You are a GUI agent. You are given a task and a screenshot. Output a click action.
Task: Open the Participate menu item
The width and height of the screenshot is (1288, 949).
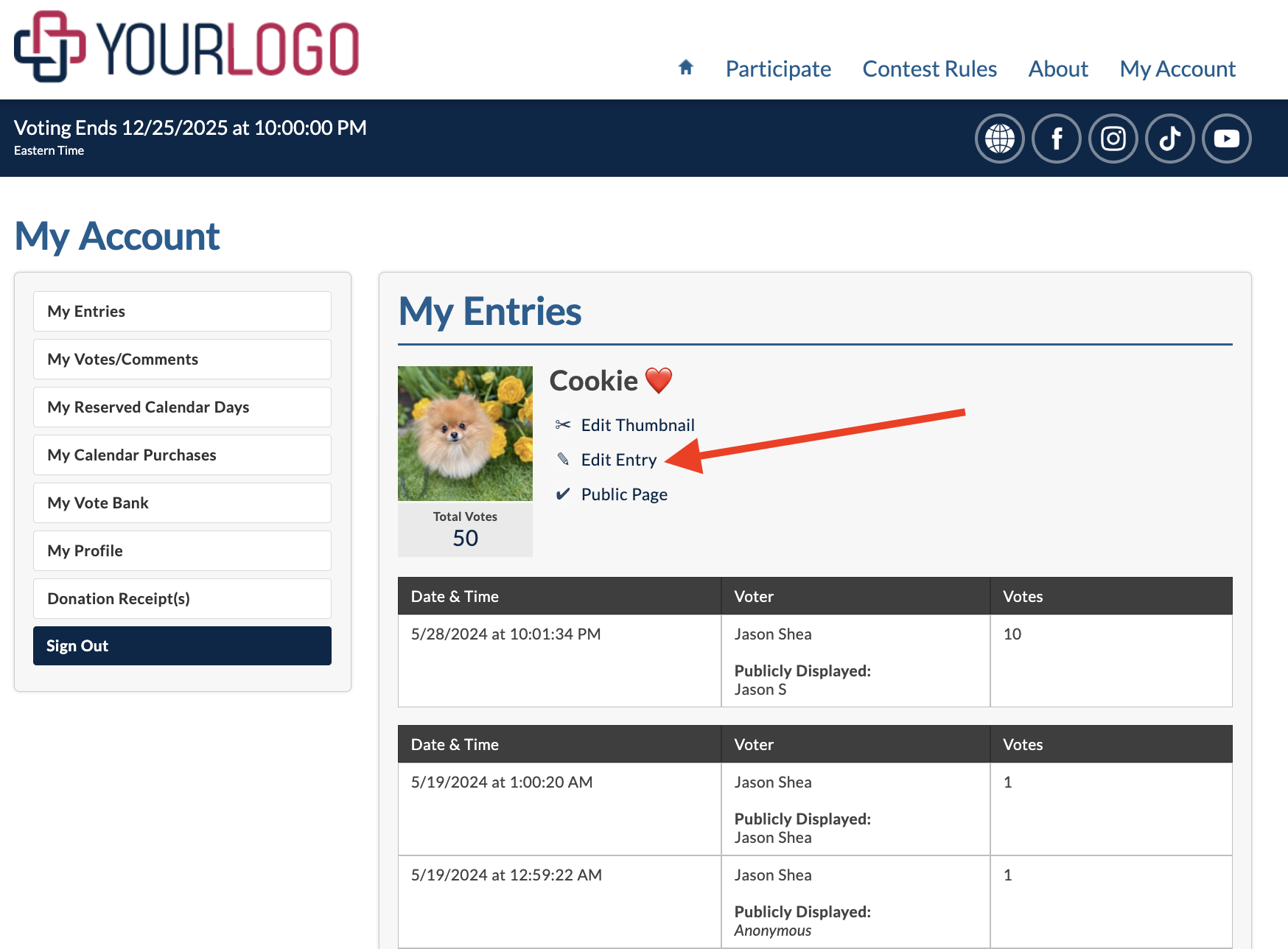(x=778, y=69)
